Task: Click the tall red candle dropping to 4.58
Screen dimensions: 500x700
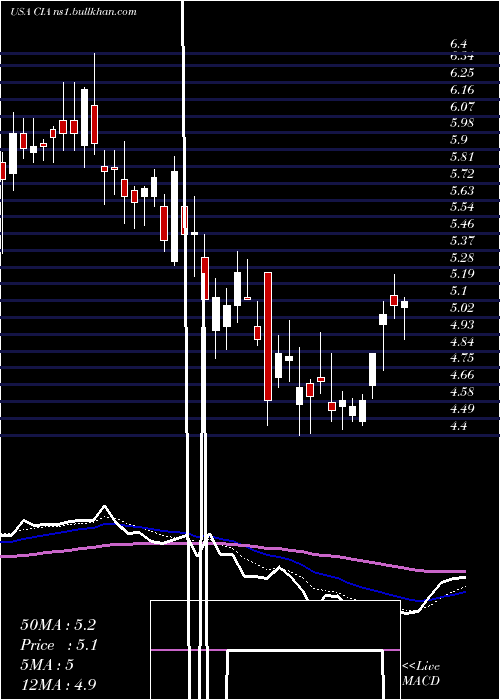Action: [268, 336]
